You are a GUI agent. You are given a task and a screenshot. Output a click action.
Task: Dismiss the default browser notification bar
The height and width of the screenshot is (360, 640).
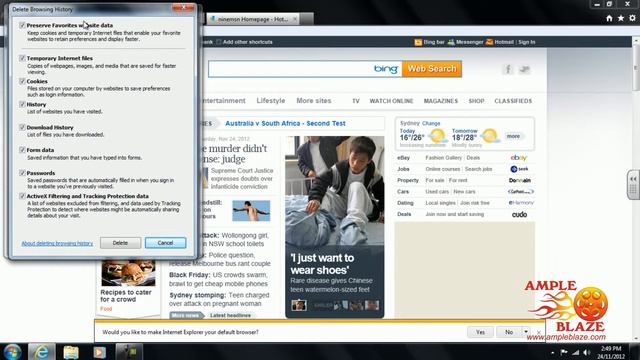(x=539, y=332)
